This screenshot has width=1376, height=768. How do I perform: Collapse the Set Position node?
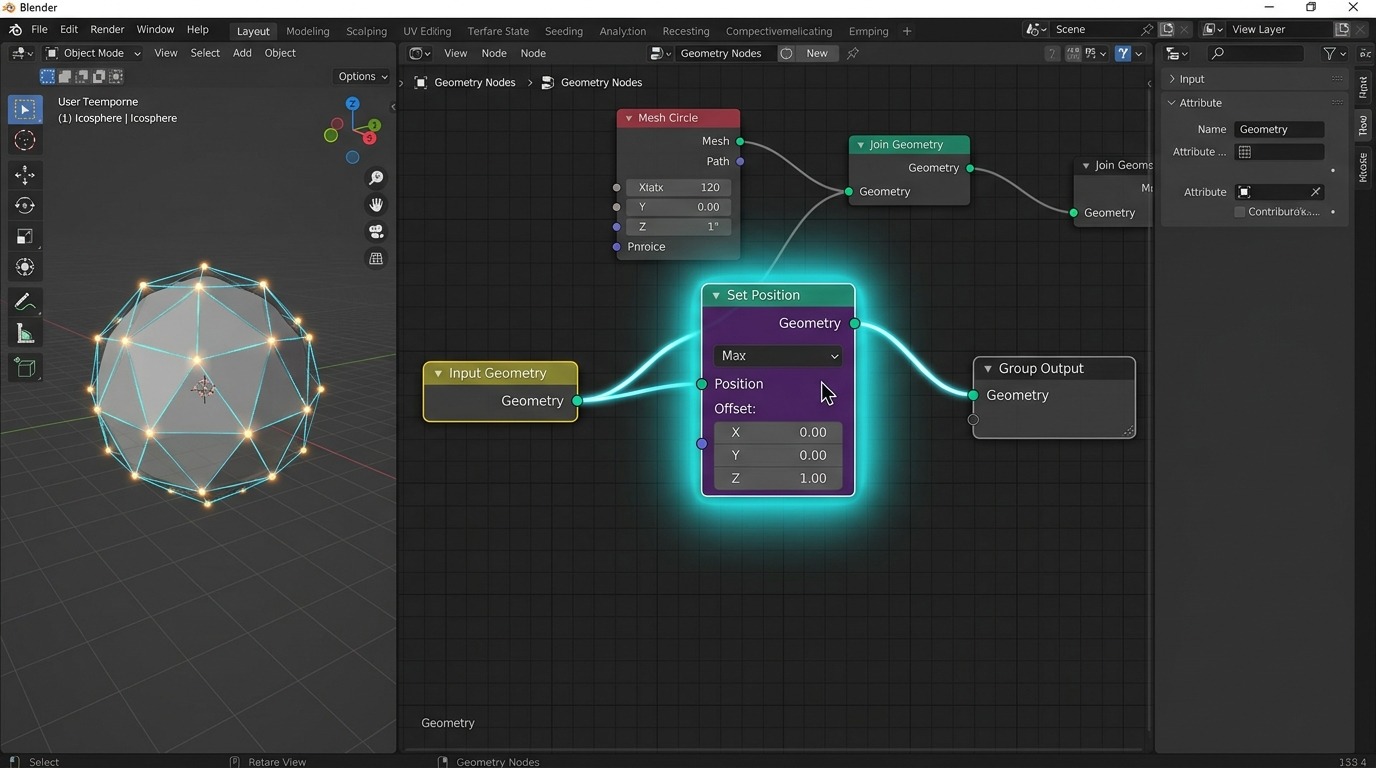[x=716, y=295]
